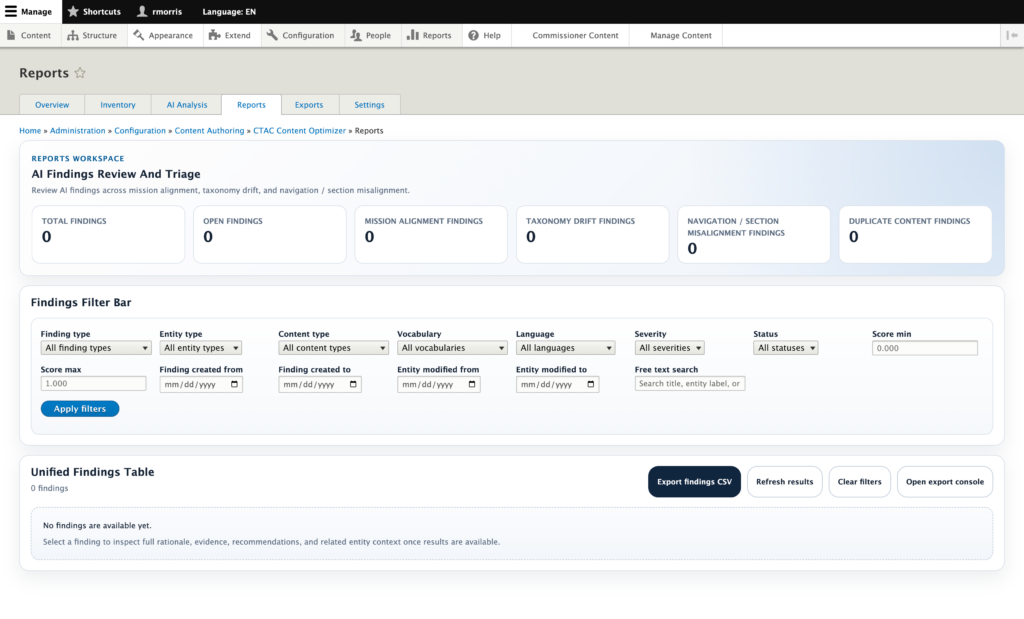This screenshot has width=1024, height=619.
Task: Click the Apply filters button
Action: 80,409
